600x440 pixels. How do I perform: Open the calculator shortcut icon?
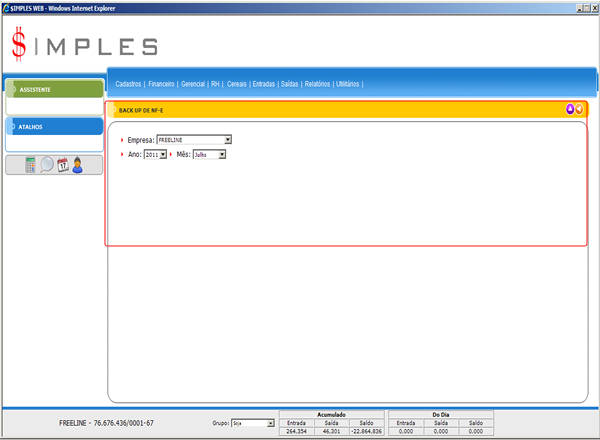(x=31, y=165)
